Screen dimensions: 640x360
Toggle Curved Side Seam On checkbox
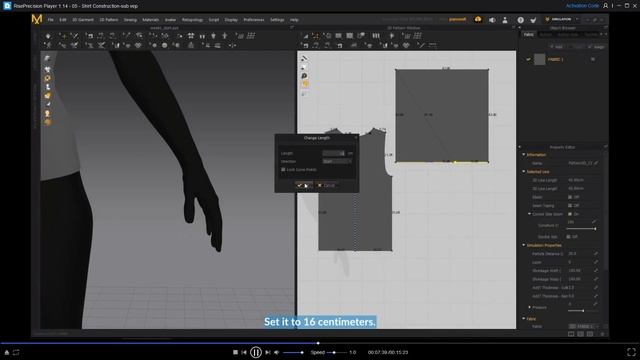tap(570, 214)
